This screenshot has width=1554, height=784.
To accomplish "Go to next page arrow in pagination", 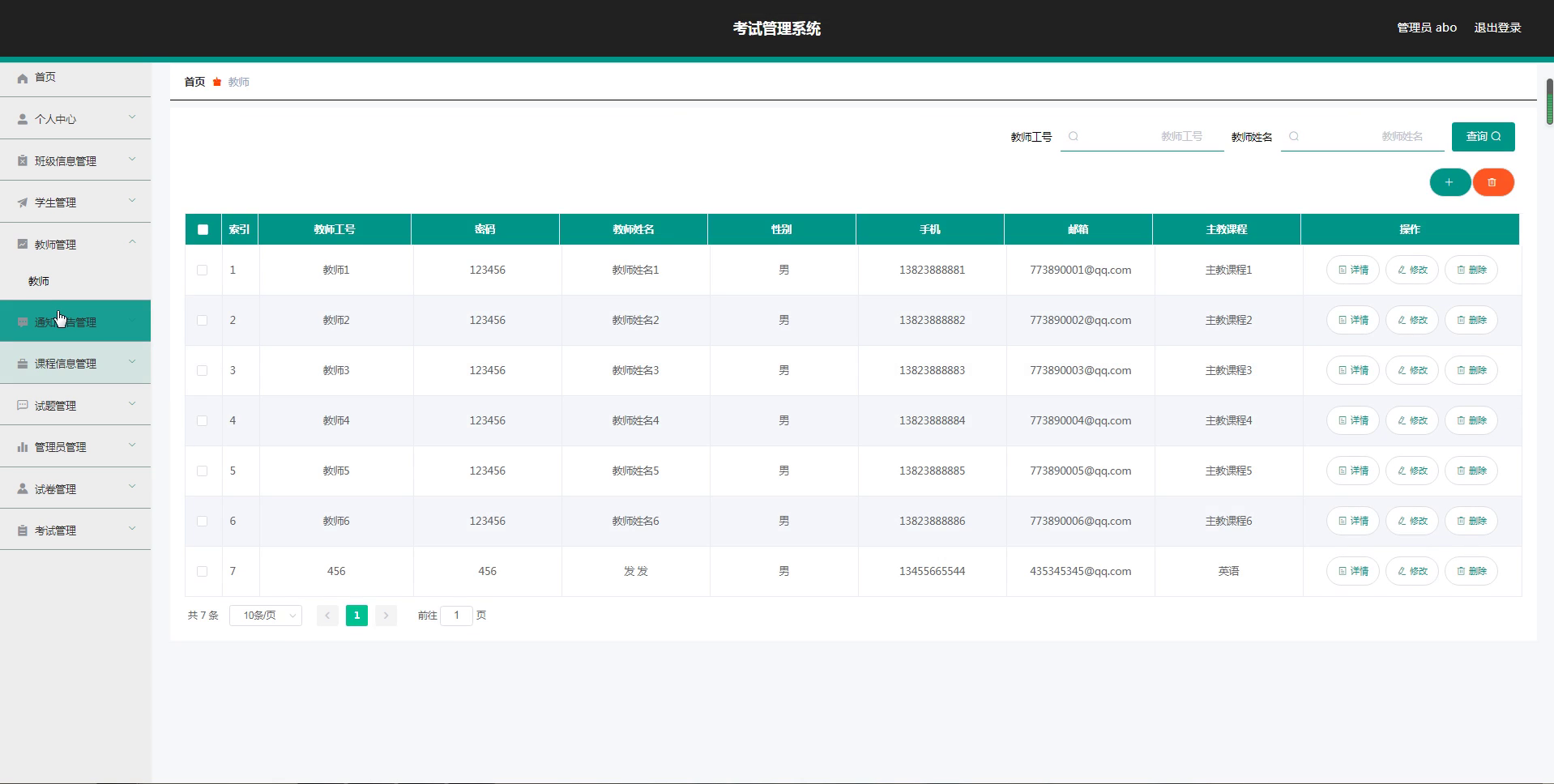I will tap(386, 616).
